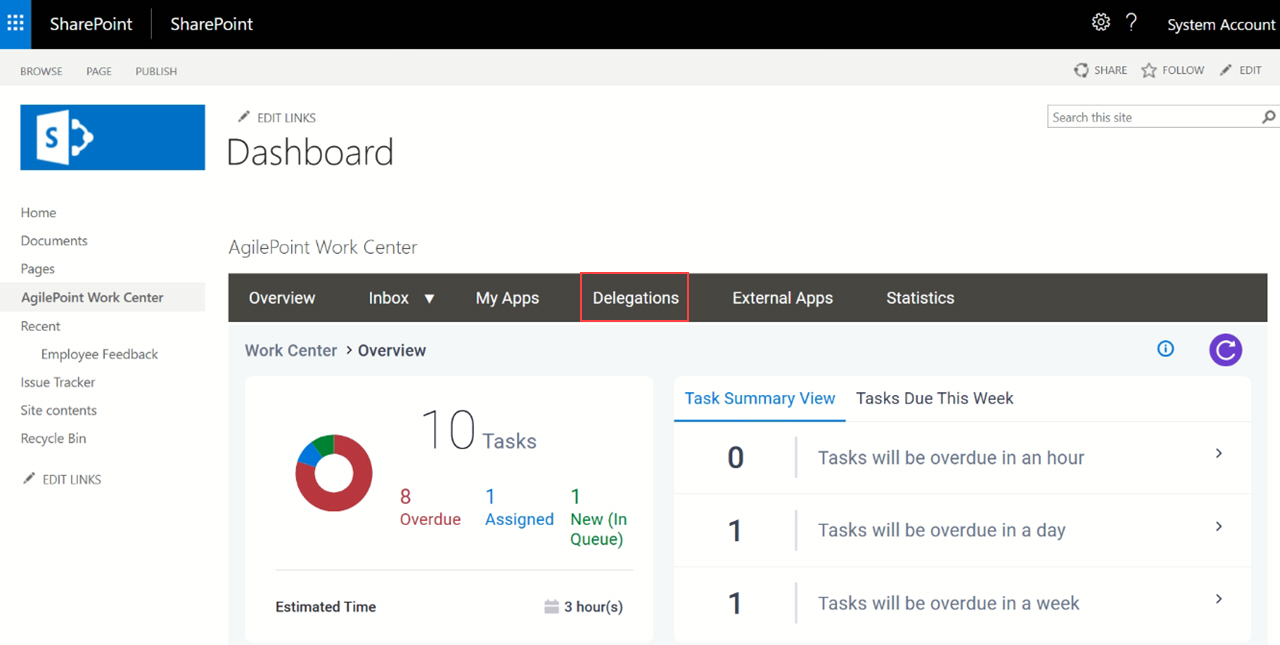Click 'Tasks will be overdue in an hour'
1280x645 pixels.
(x=951, y=457)
